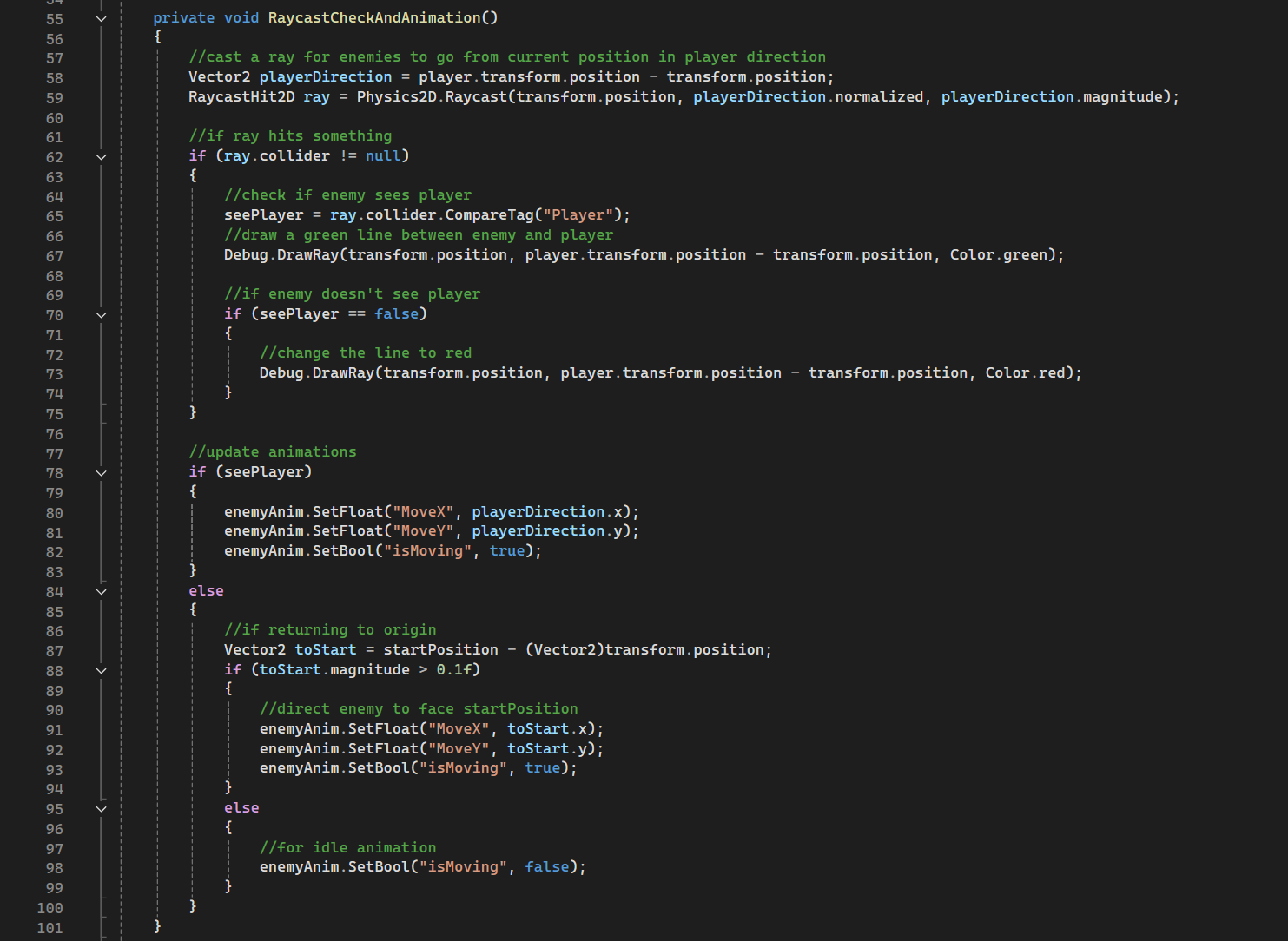Click the 0.1f magnitude threshold value
Viewport: 1288px width, 941px height.
453,669
